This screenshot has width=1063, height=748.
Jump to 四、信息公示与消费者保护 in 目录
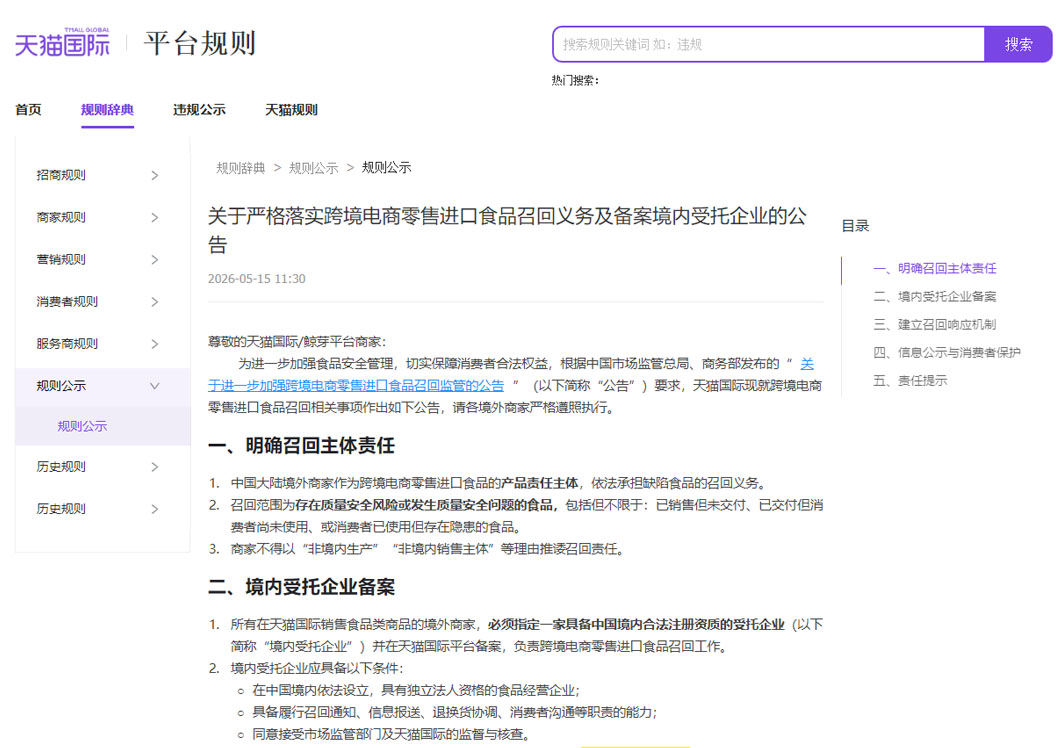point(947,353)
